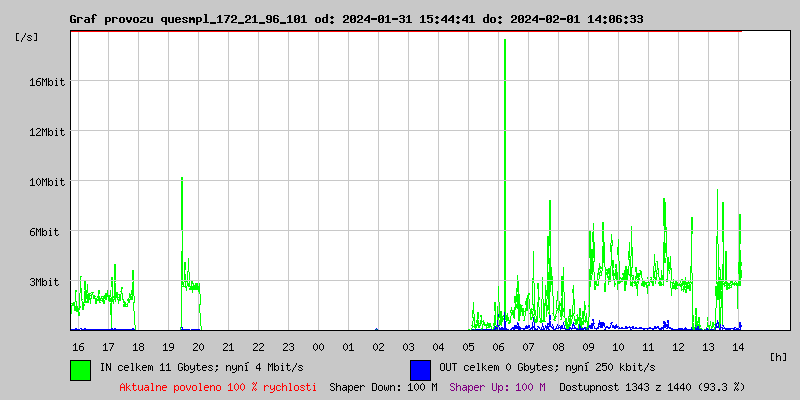Screen dimensions: 800x400
Task: Click the [h] hour unit label
Action: coord(779,356)
